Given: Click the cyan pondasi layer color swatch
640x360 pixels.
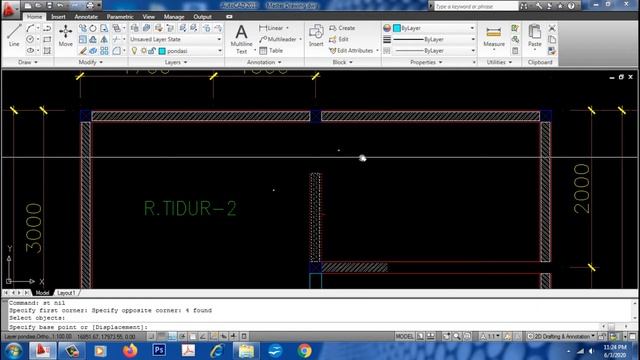Looking at the screenshot, I should tap(162, 51).
